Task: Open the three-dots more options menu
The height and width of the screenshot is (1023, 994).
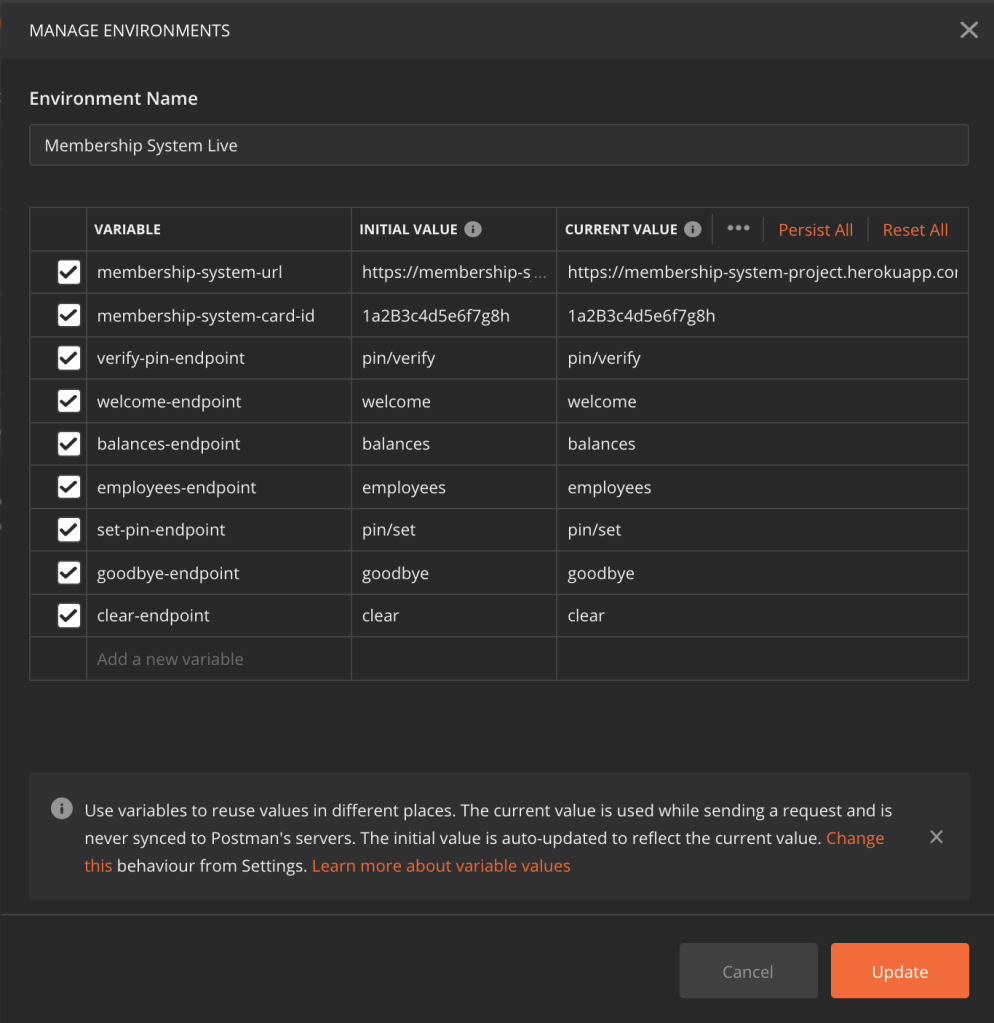Action: pyautogui.click(x=738, y=228)
